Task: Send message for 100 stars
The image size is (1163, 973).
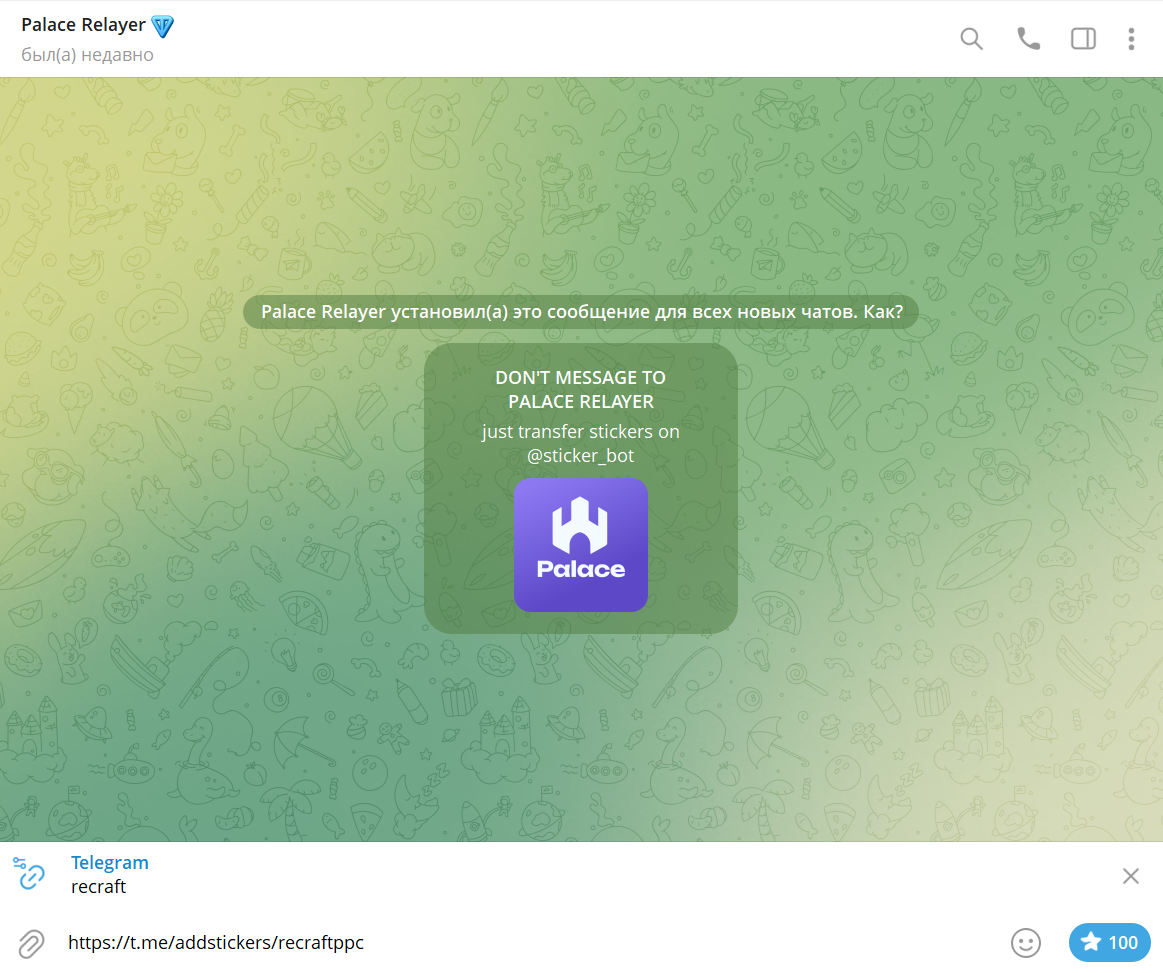Action: click(1109, 942)
